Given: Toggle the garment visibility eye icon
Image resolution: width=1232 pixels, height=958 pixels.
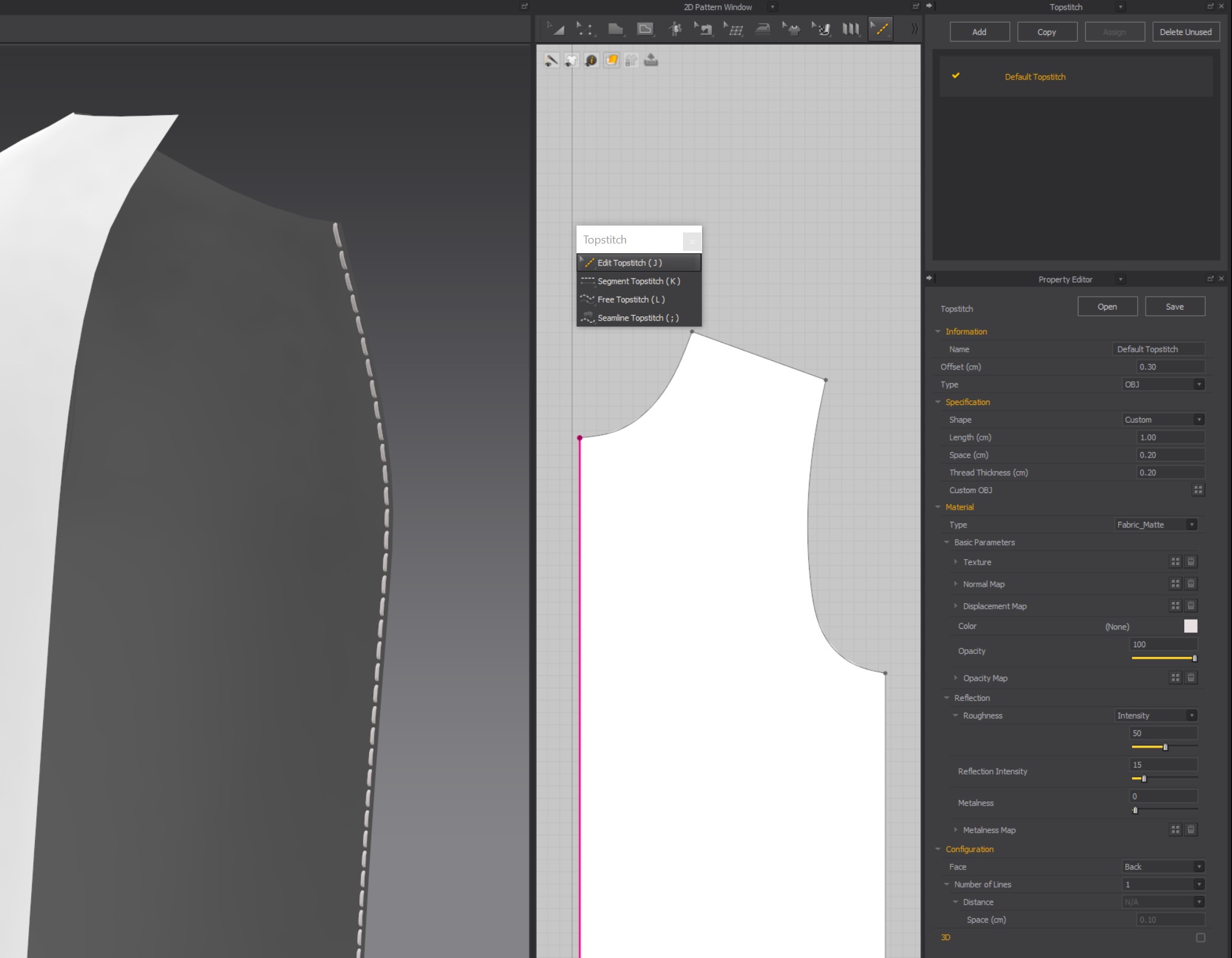Looking at the screenshot, I should [571, 60].
